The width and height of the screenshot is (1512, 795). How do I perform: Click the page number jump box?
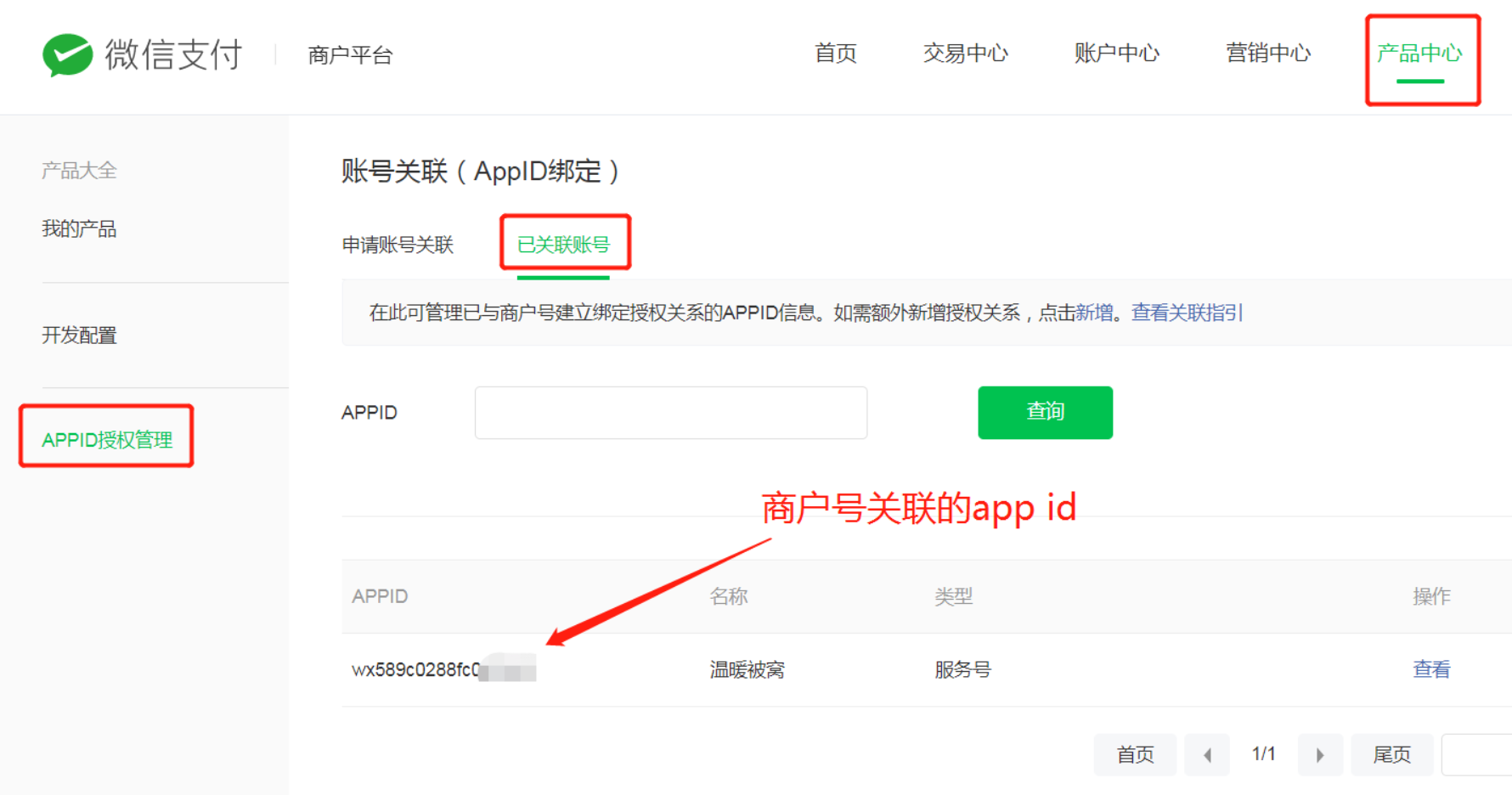coord(1476,755)
